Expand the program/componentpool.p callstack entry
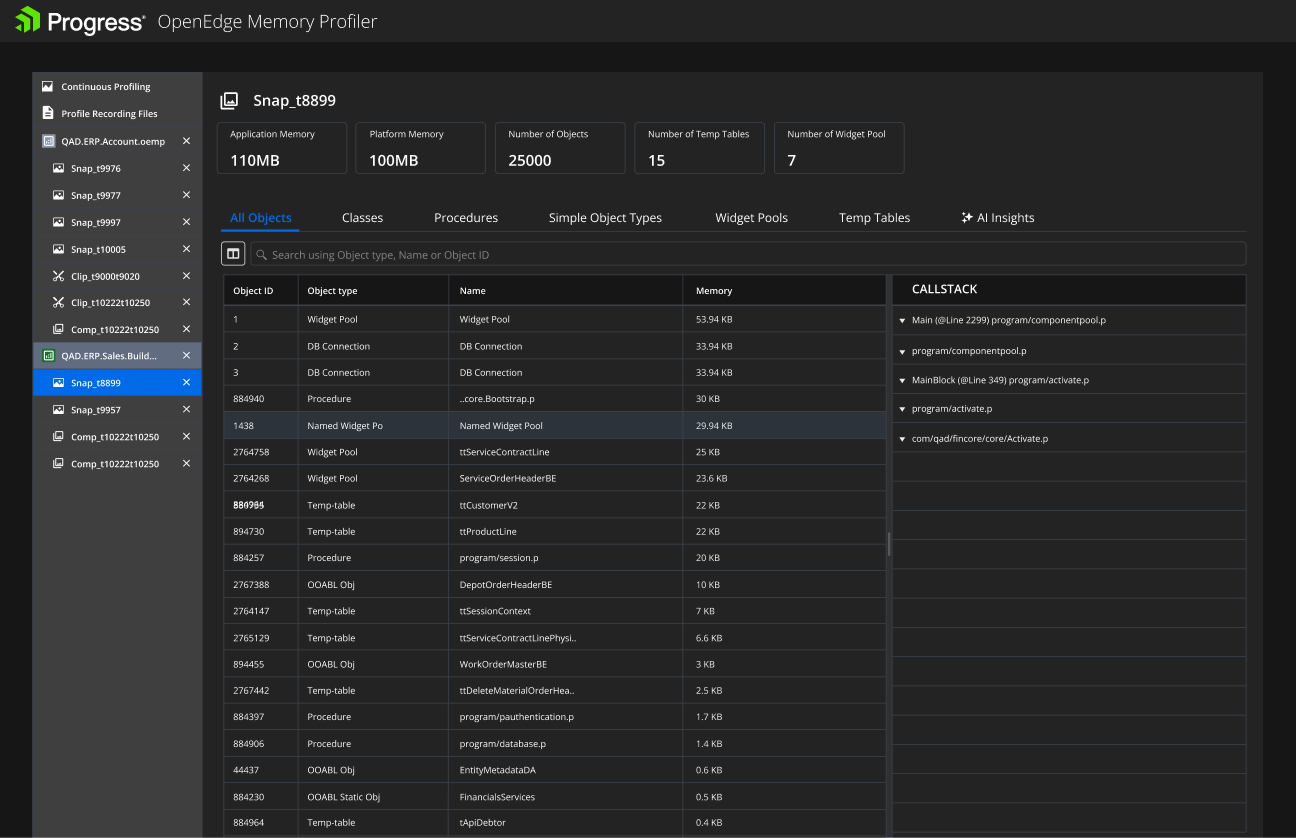 902,351
